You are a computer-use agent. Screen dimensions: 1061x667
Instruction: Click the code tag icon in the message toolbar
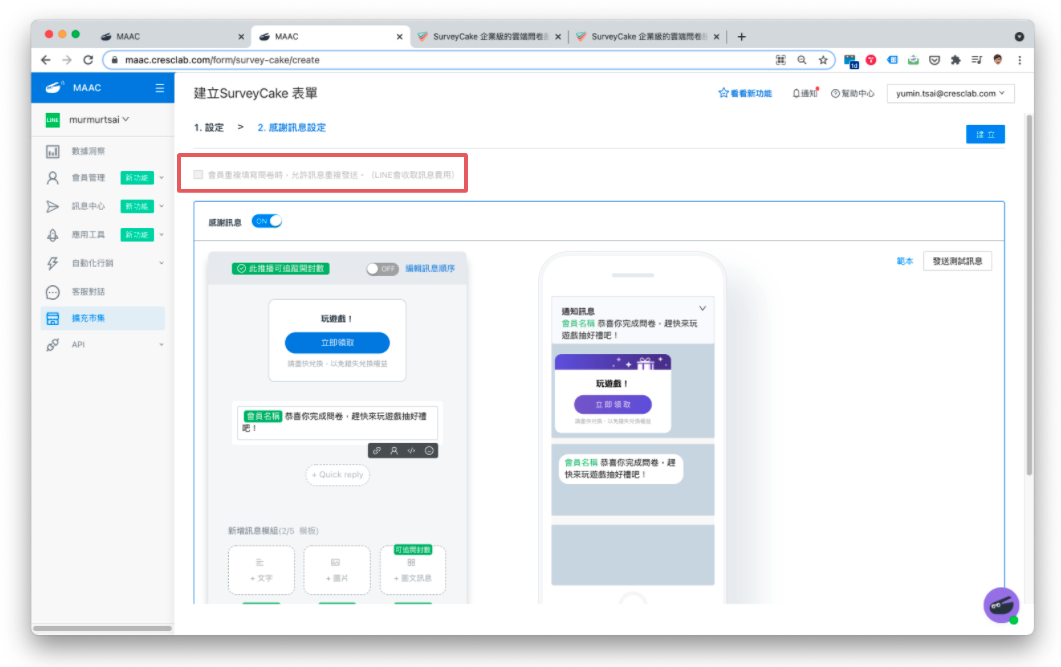[x=411, y=451]
